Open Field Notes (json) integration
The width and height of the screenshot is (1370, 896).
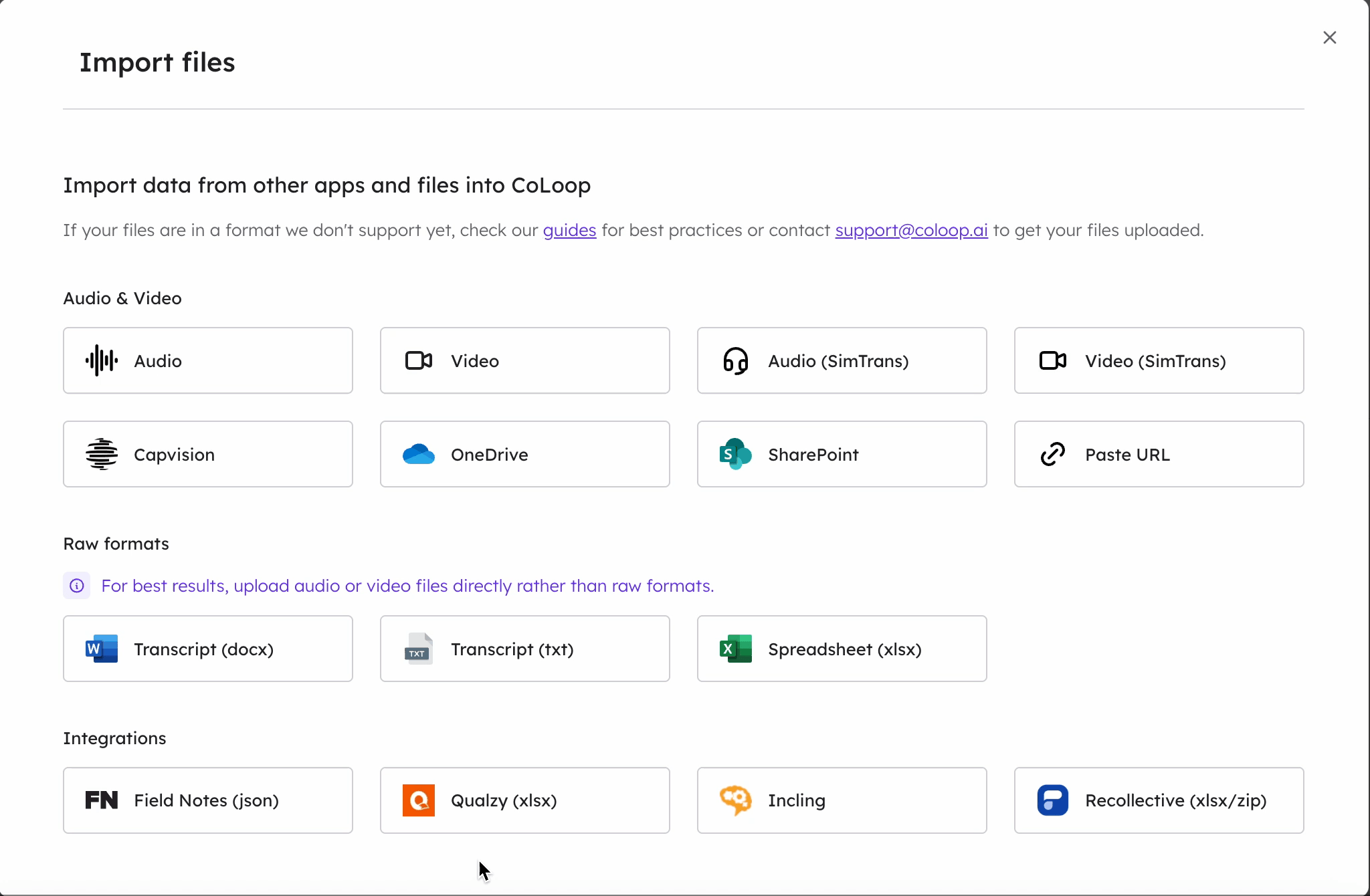pyautogui.click(x=207, y=800)
